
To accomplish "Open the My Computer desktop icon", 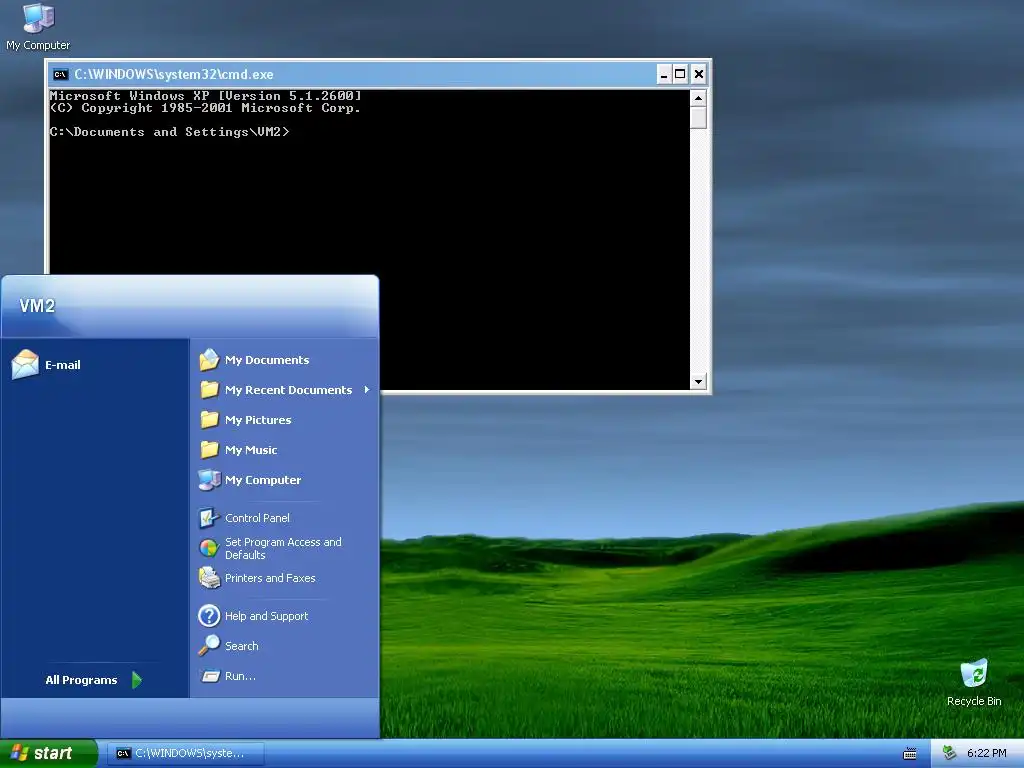I will coord(38,26).
